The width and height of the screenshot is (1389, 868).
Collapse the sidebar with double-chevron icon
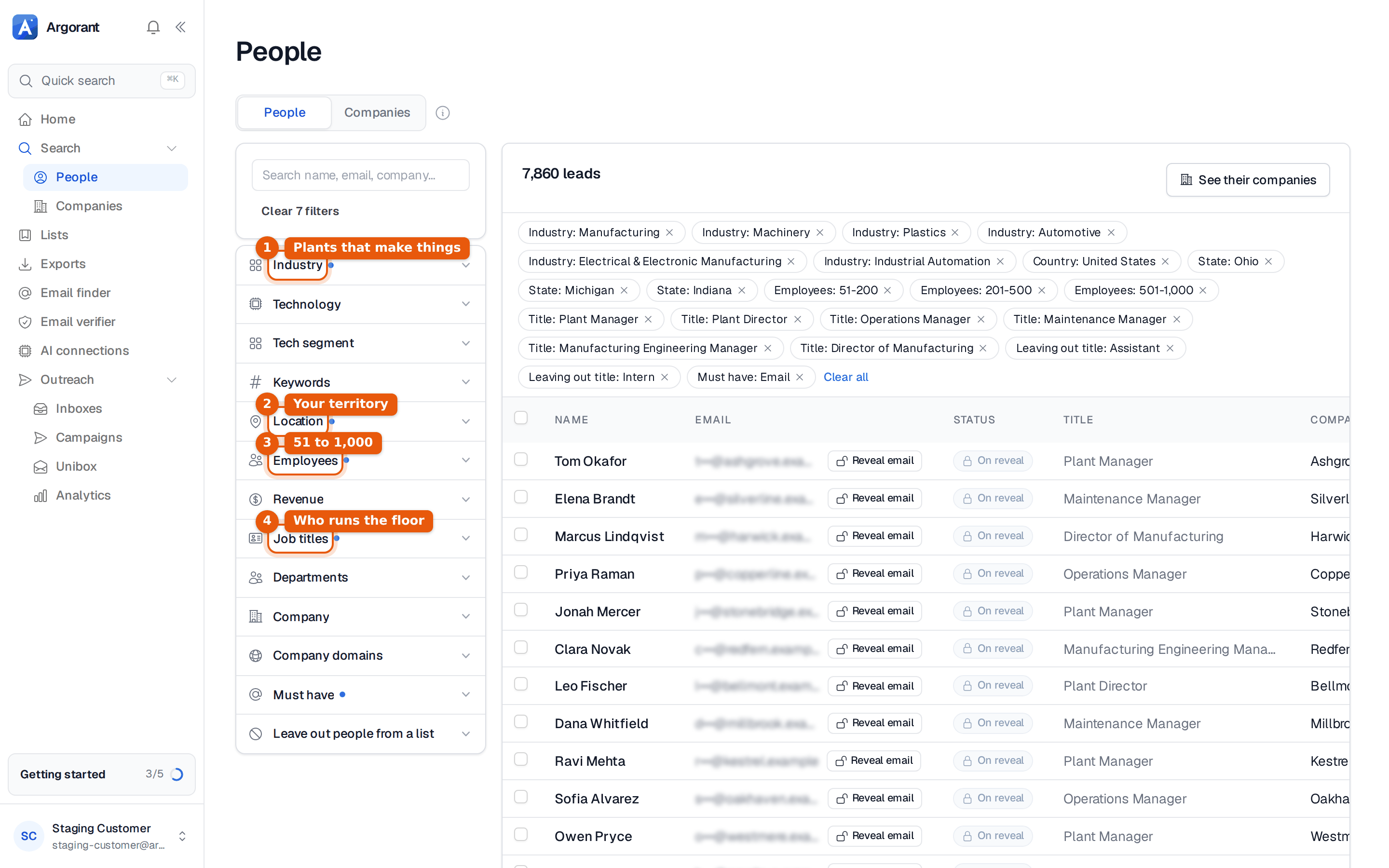[180, 27]
